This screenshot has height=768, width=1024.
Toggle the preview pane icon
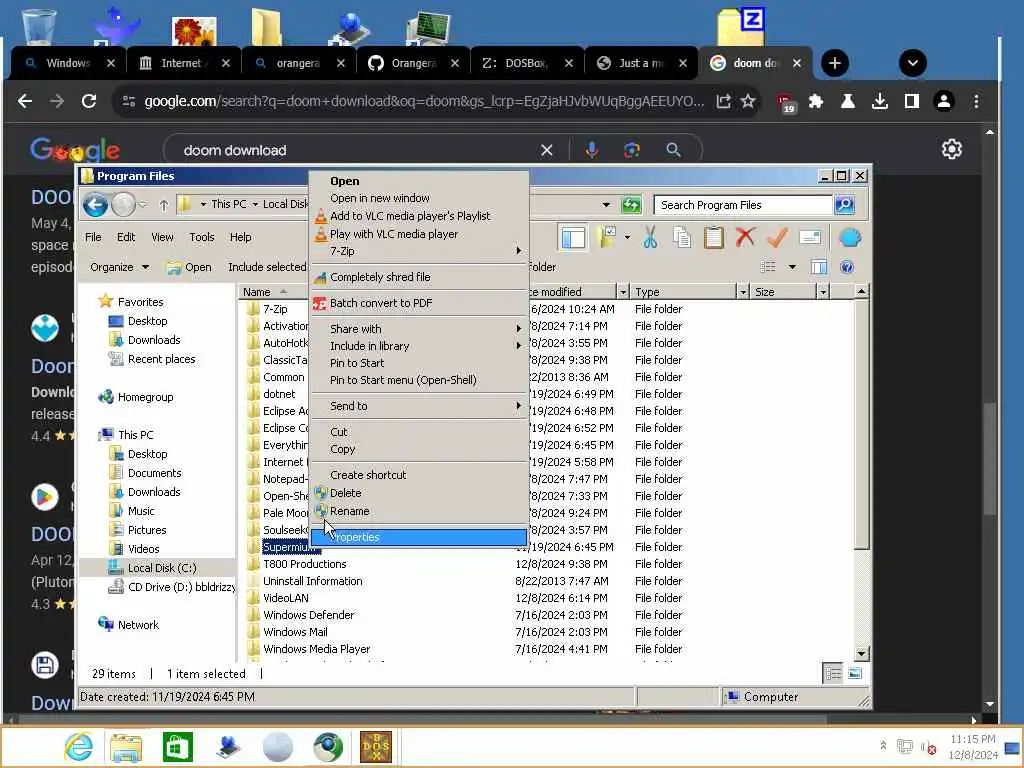click(819, 267)
